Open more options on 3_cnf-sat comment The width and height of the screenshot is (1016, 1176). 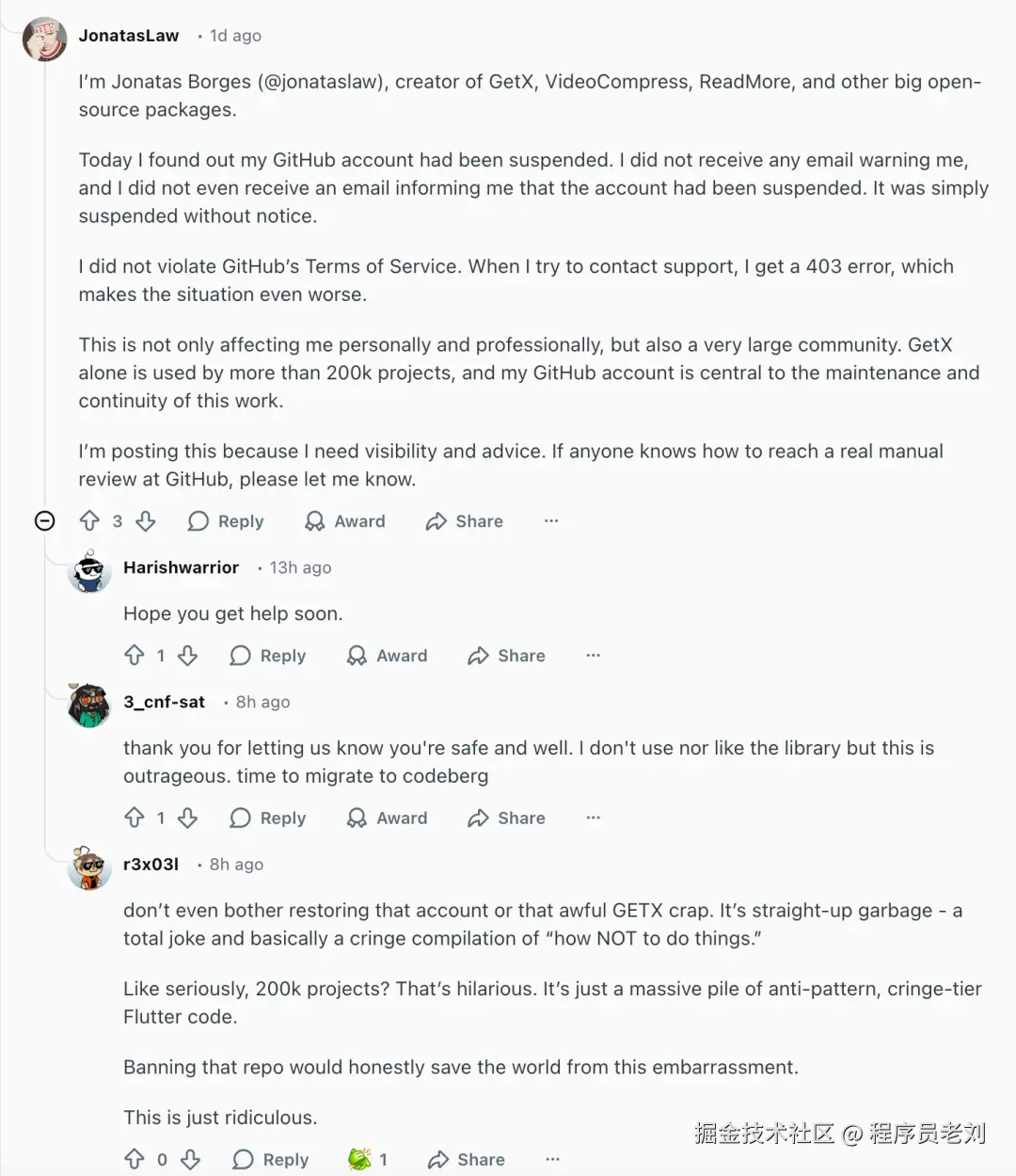[593, 818]
